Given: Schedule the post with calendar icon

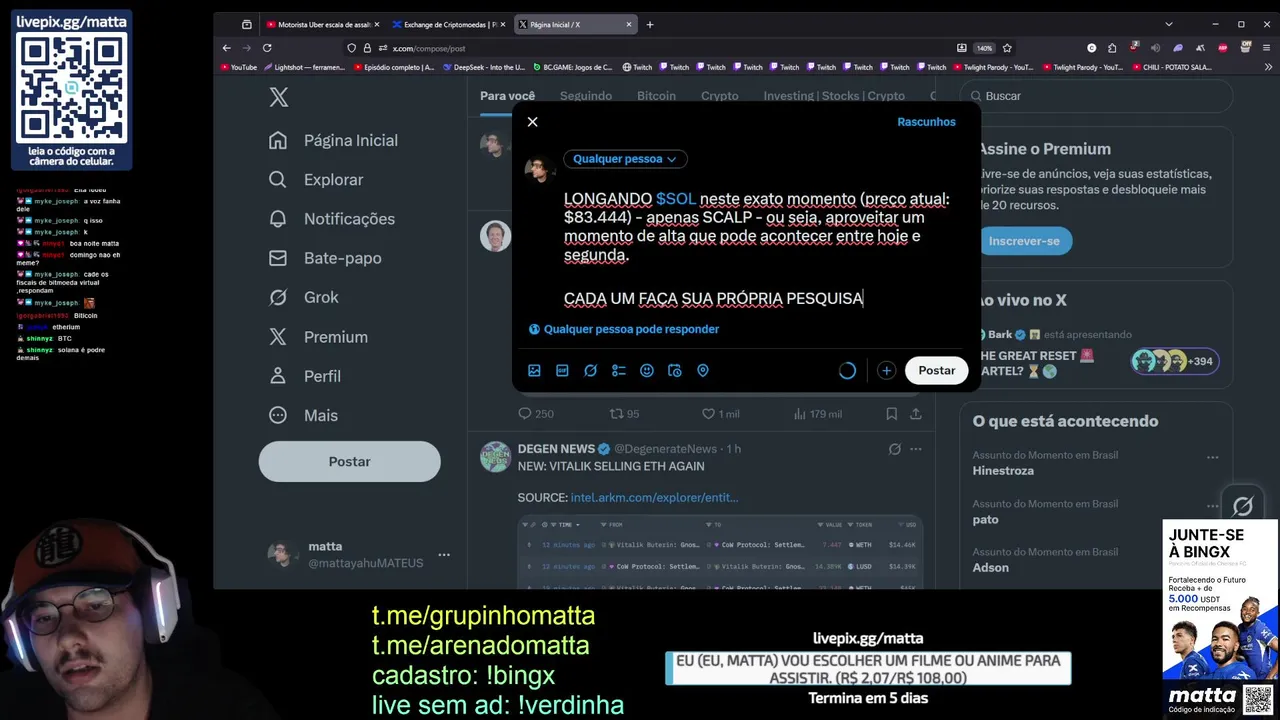Looking at the screenshot, I should [674, 371].
